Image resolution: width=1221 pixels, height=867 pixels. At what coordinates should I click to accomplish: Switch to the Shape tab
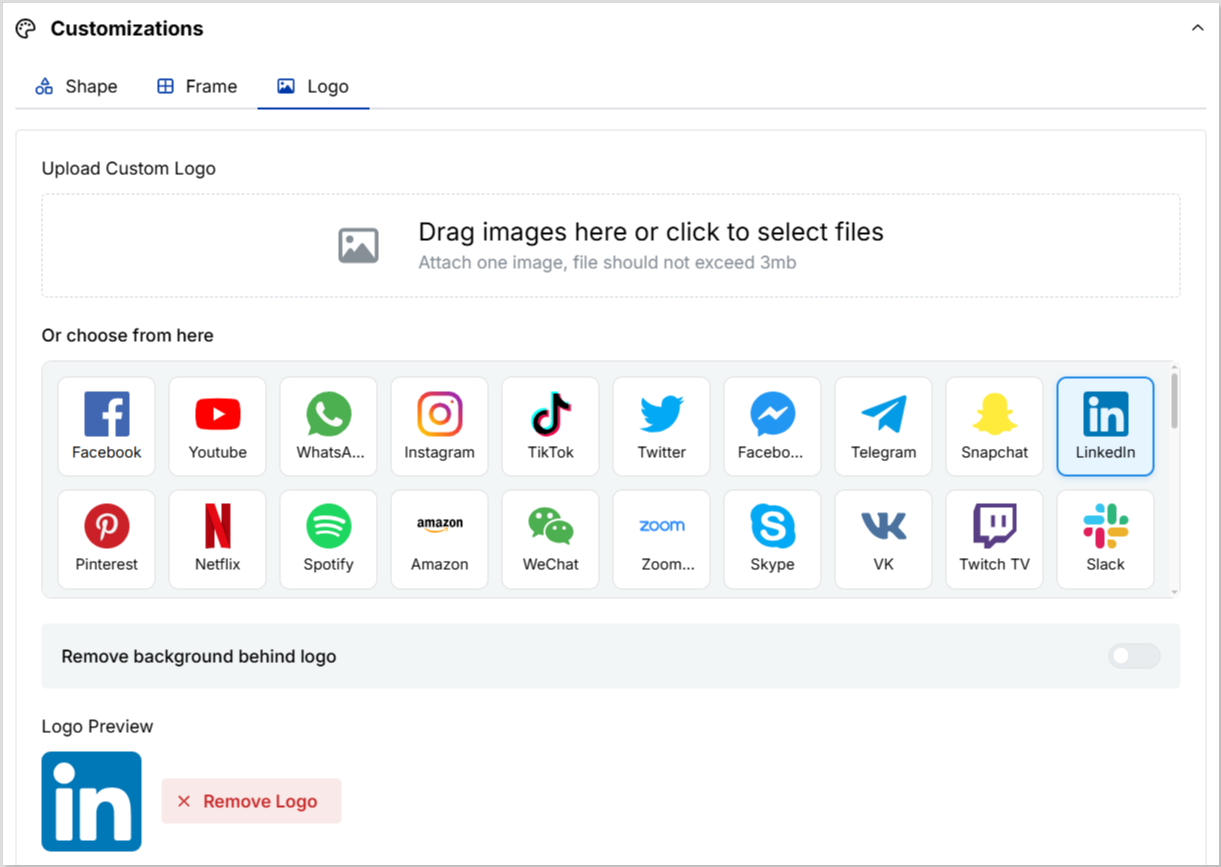[x=76, y=87]
